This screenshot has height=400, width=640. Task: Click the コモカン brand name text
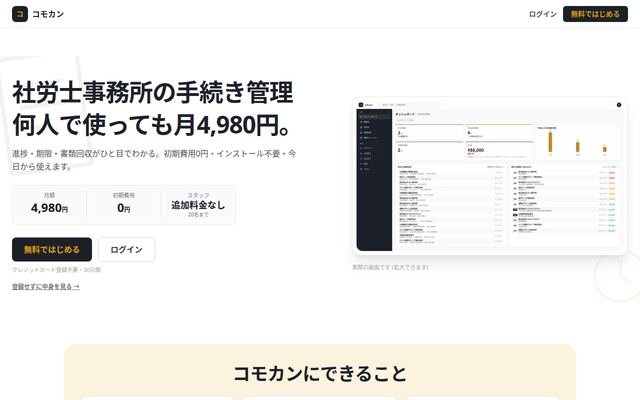(48, 14)
